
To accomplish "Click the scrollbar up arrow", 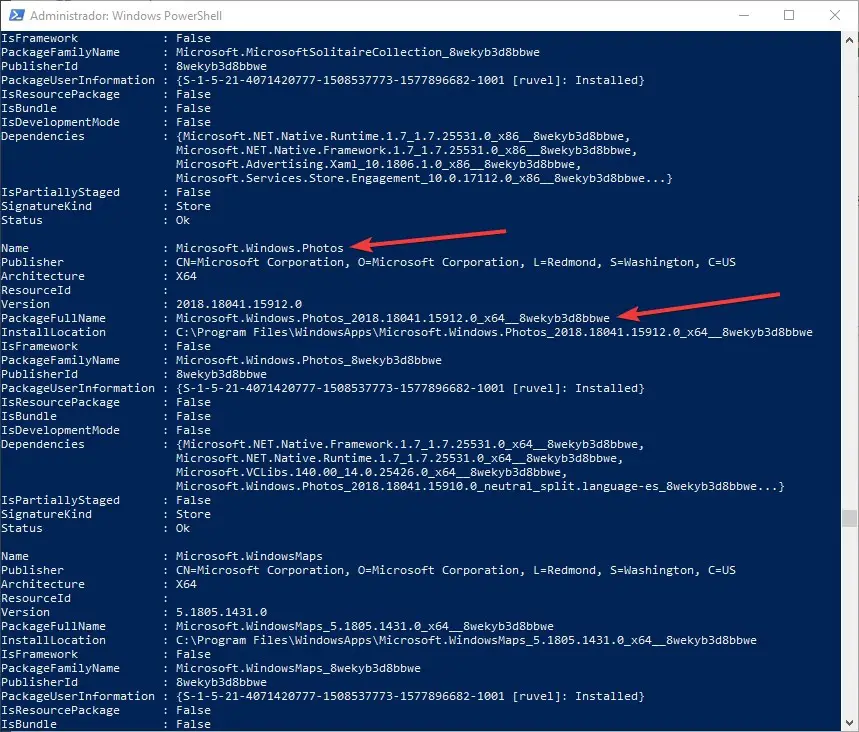I will [849, 40].
